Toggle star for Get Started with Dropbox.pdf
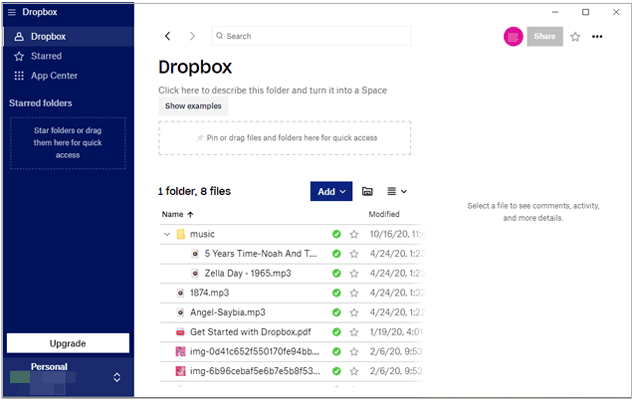The height and width of the screenshot is (400, 634). tap(354, 332)
